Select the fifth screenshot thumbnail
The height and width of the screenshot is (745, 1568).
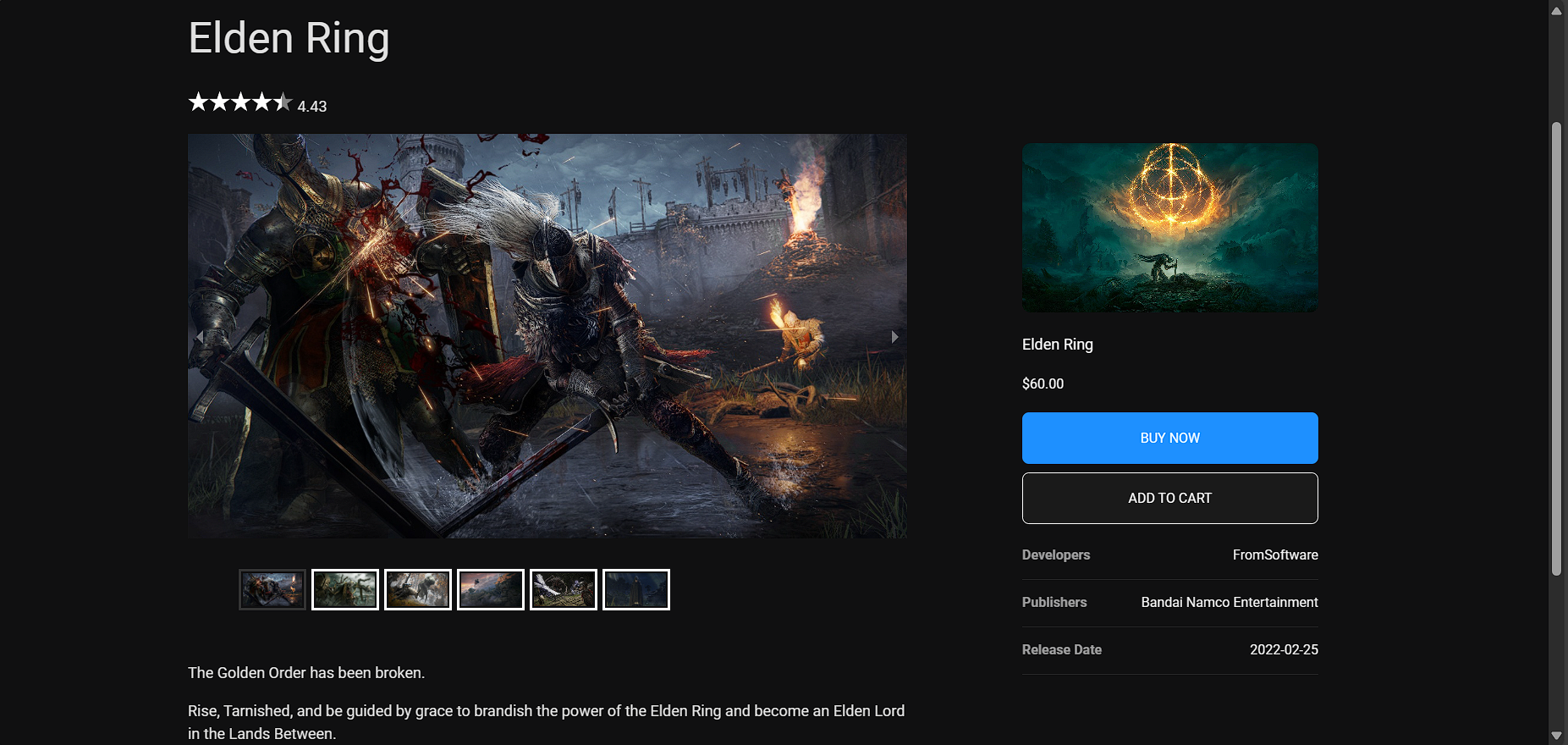click(564, 589)
